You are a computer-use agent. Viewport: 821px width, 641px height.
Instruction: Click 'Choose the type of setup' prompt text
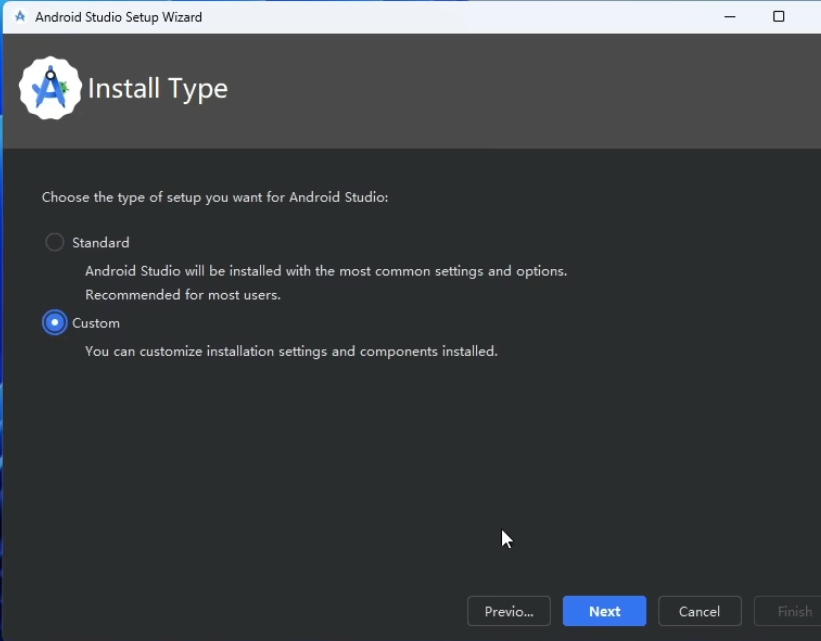[x=215, y=197]
